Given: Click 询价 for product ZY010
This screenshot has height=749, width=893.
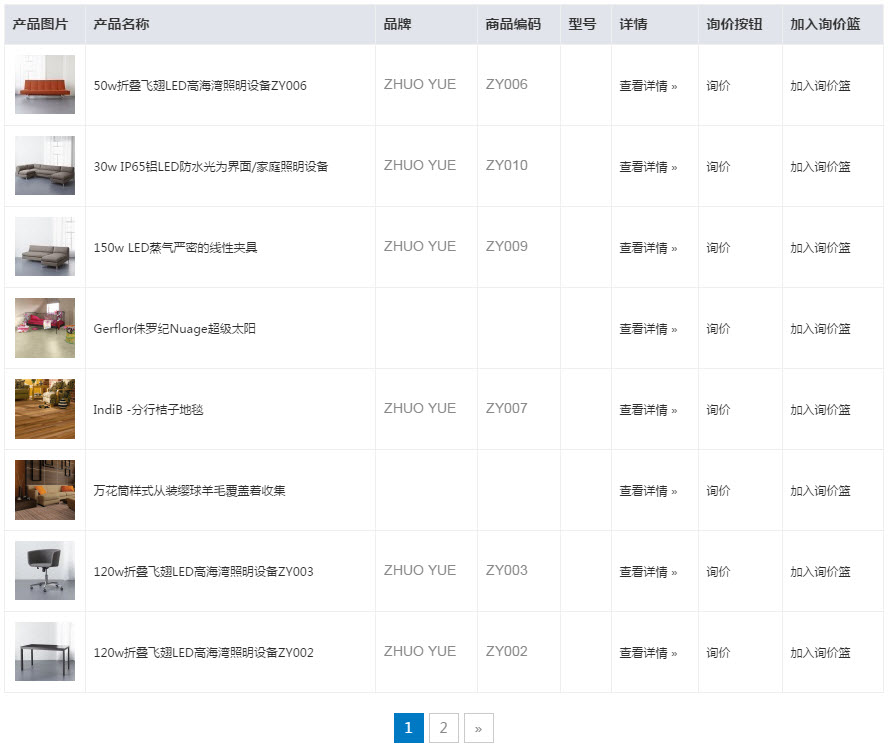Looking at the screenshot, I should 718,166.
